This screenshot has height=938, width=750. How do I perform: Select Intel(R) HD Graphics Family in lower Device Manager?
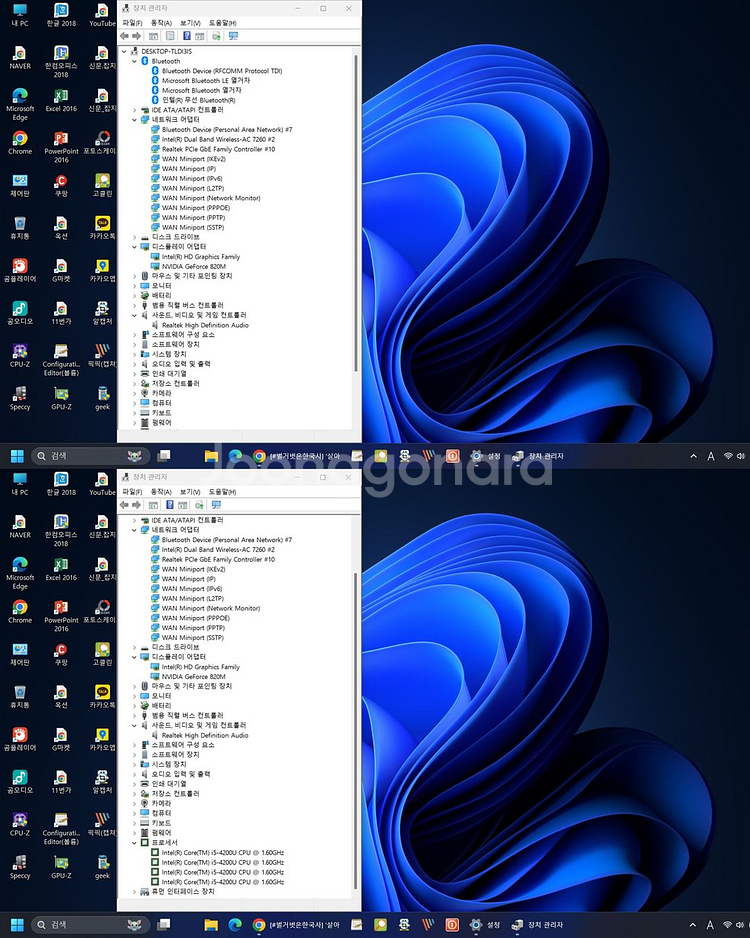tap(200, 666)
